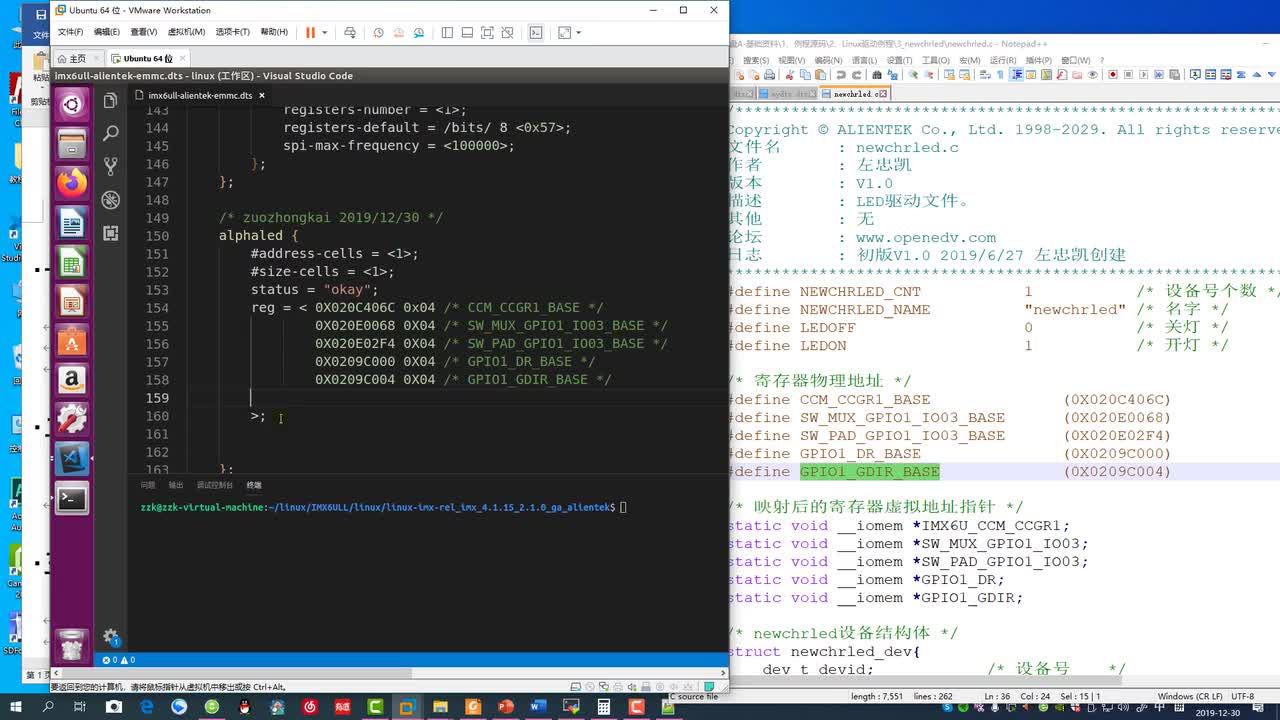The width and height of the screenshot is (1280, 720).
Task: Click Windows (CR LF) in Notepad++ status bar
Action: (x=1189, y=696)
